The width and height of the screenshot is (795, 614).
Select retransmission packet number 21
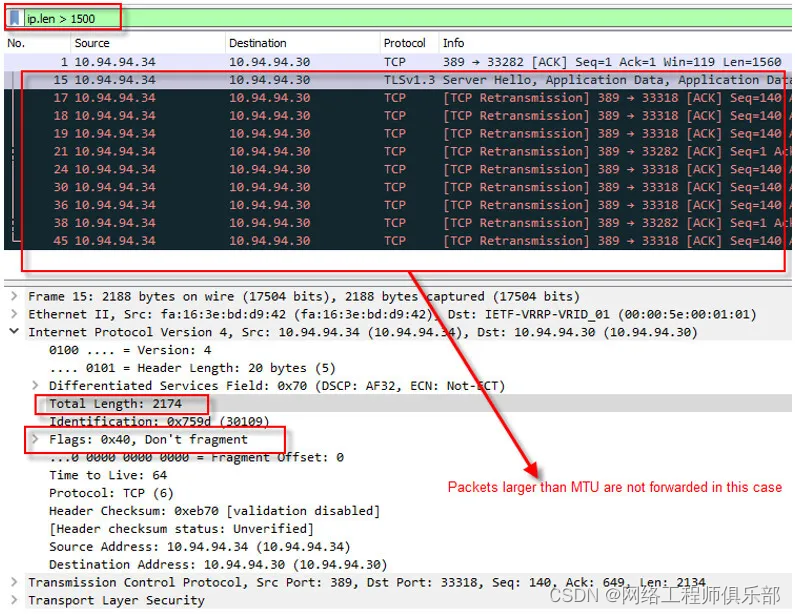click(398, 151)
